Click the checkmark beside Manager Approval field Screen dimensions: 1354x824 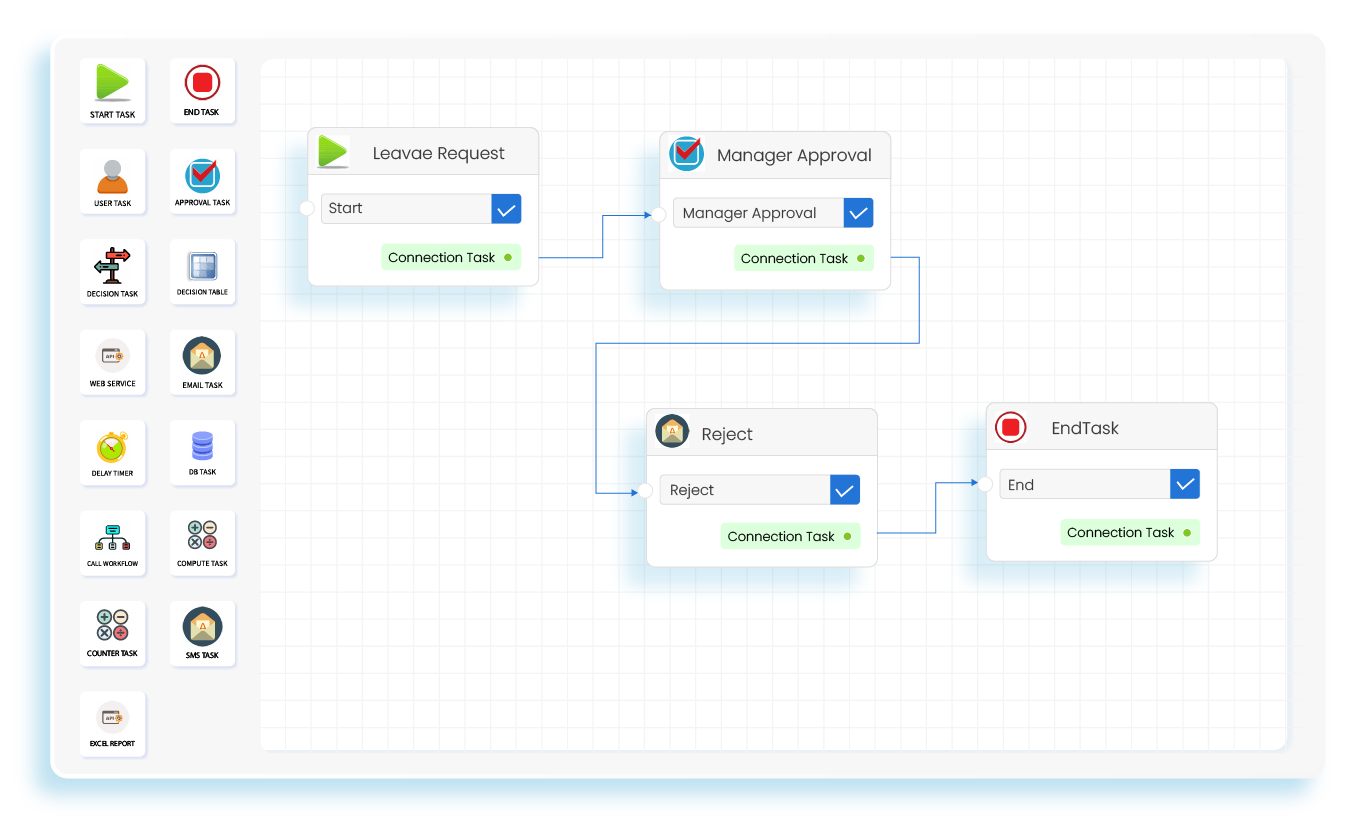[x=858, y=212]
